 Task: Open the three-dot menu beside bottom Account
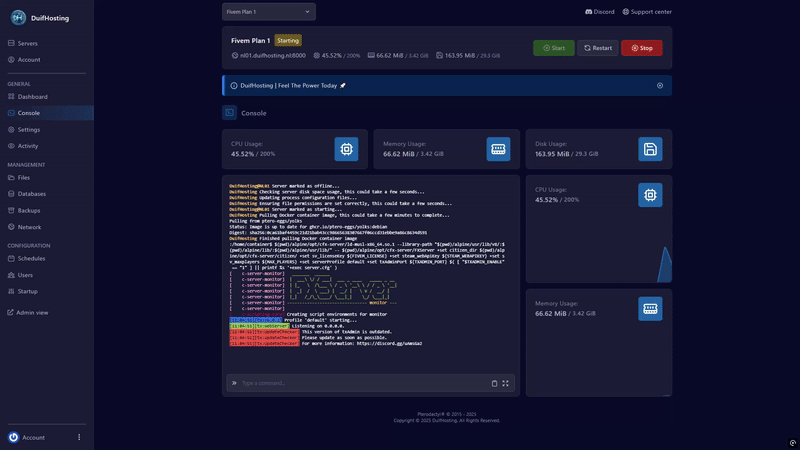79,437
